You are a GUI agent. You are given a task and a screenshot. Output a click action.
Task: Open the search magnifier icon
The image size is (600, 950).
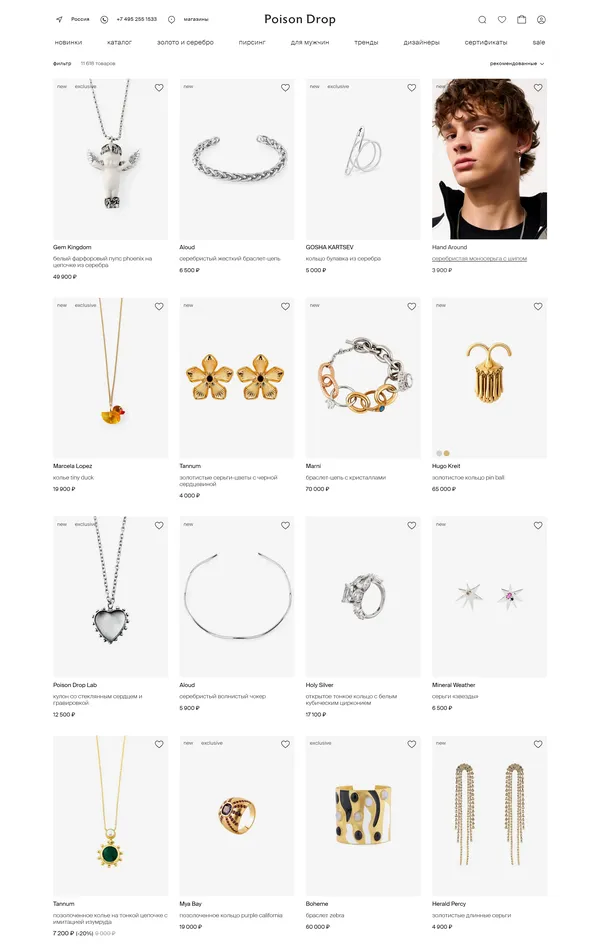pyautogui.click(x=482, y=19)
